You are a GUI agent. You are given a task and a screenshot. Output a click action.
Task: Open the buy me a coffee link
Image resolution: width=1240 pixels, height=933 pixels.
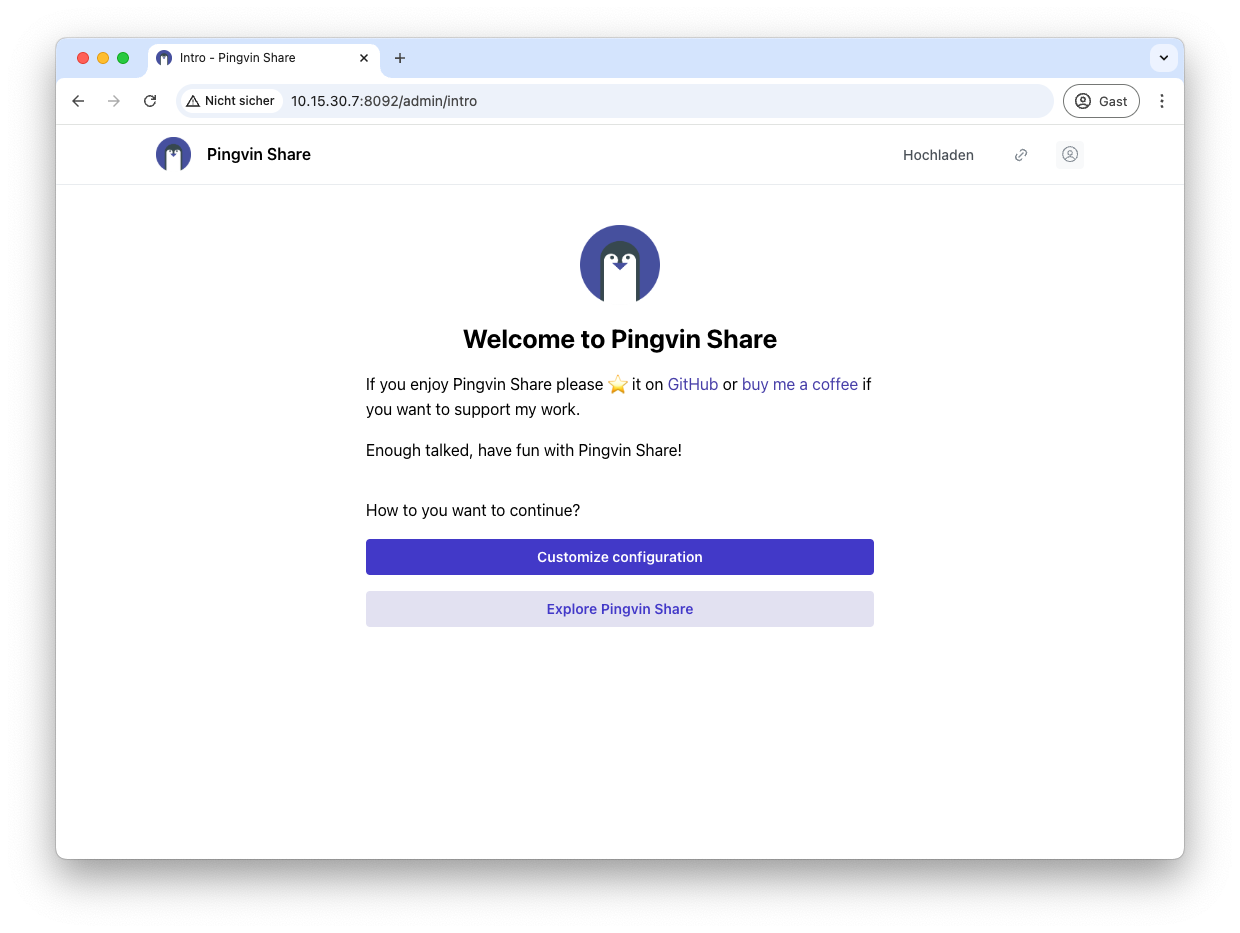tap(799, 384)
